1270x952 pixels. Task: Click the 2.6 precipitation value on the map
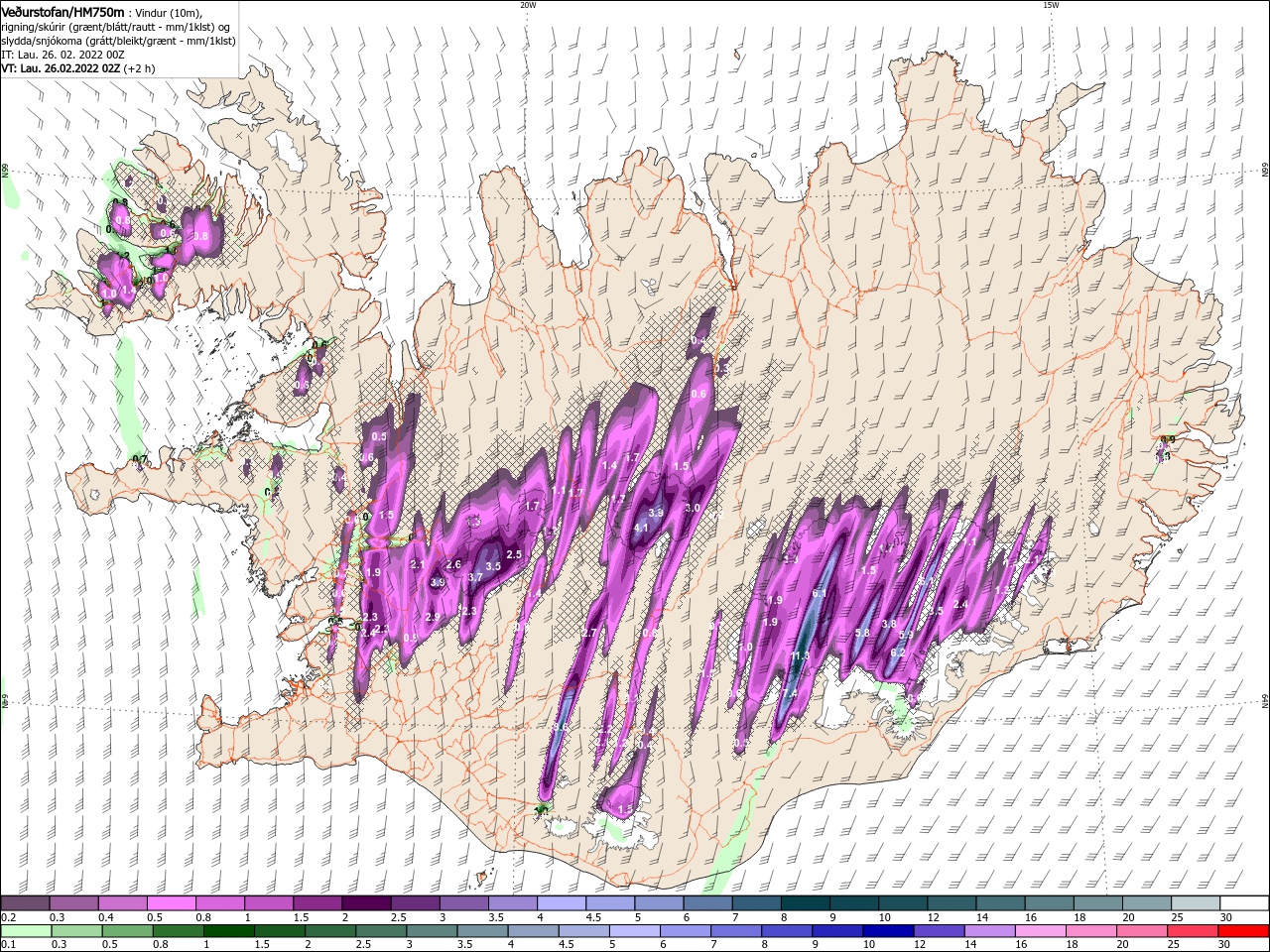[453, 564]
